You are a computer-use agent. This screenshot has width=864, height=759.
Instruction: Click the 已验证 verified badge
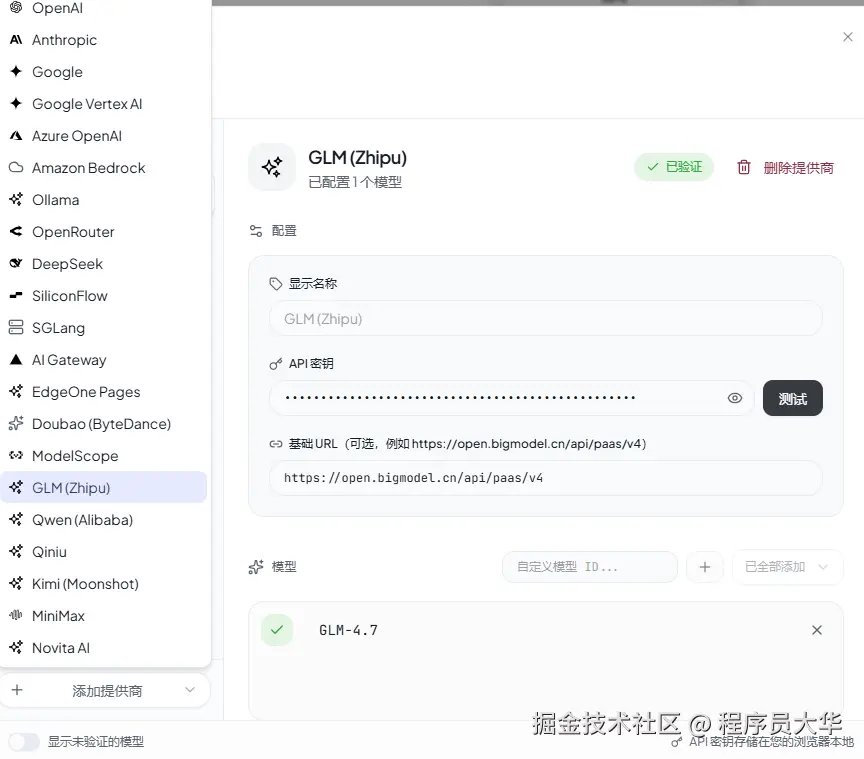coord(674,166)
